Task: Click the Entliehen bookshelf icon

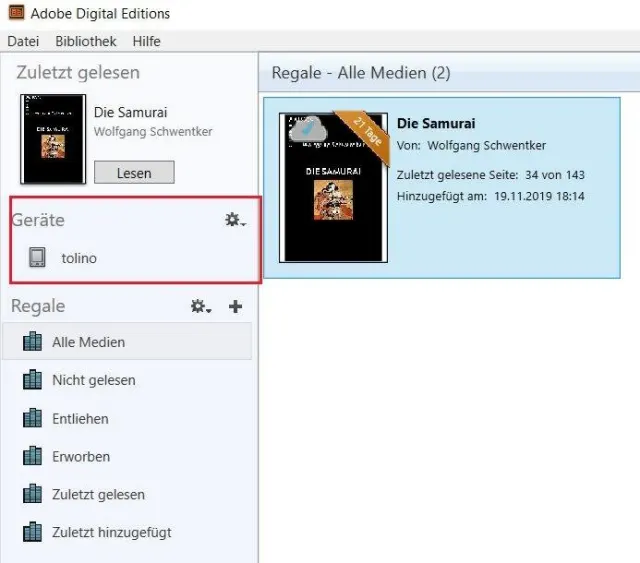Action: pyautogui.click(x=32, y=418)
